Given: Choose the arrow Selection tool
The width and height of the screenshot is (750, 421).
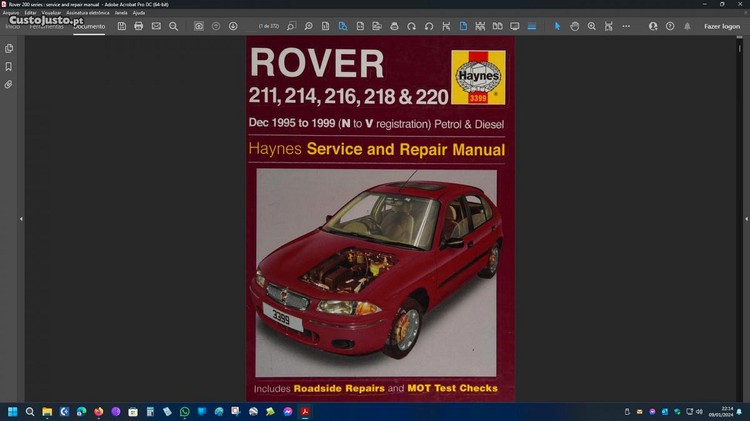Looking at the screenshot, I should click(557, 26).
